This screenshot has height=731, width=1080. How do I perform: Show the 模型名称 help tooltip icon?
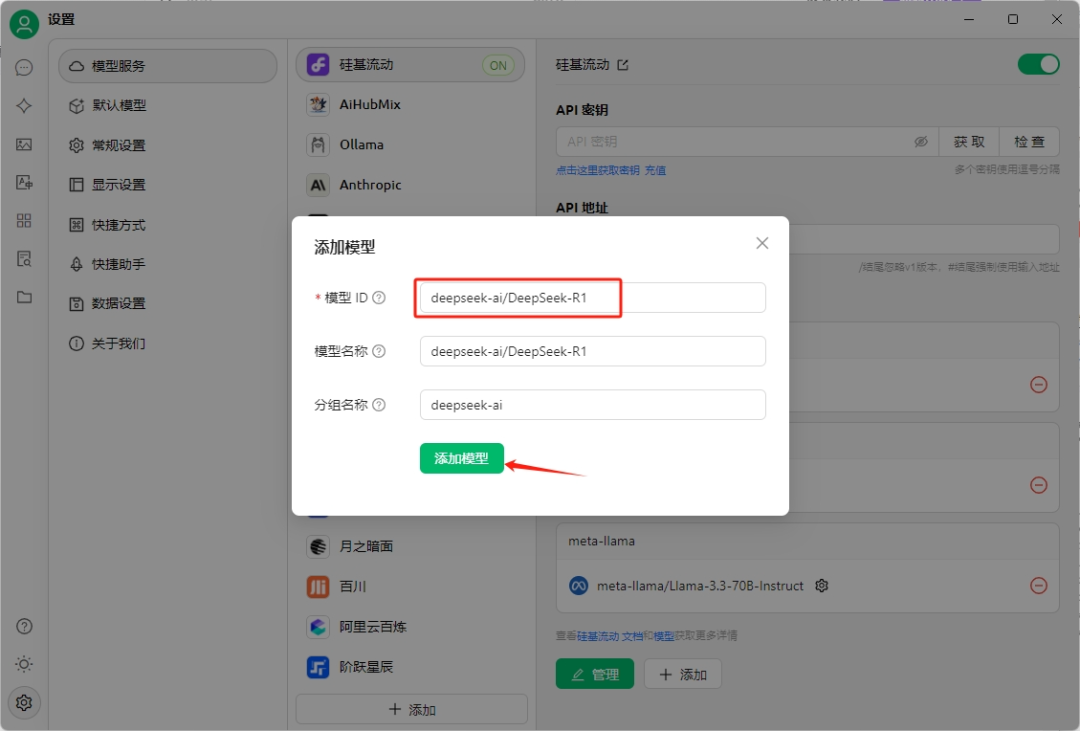pyautogui.click(x=379, y=351)
